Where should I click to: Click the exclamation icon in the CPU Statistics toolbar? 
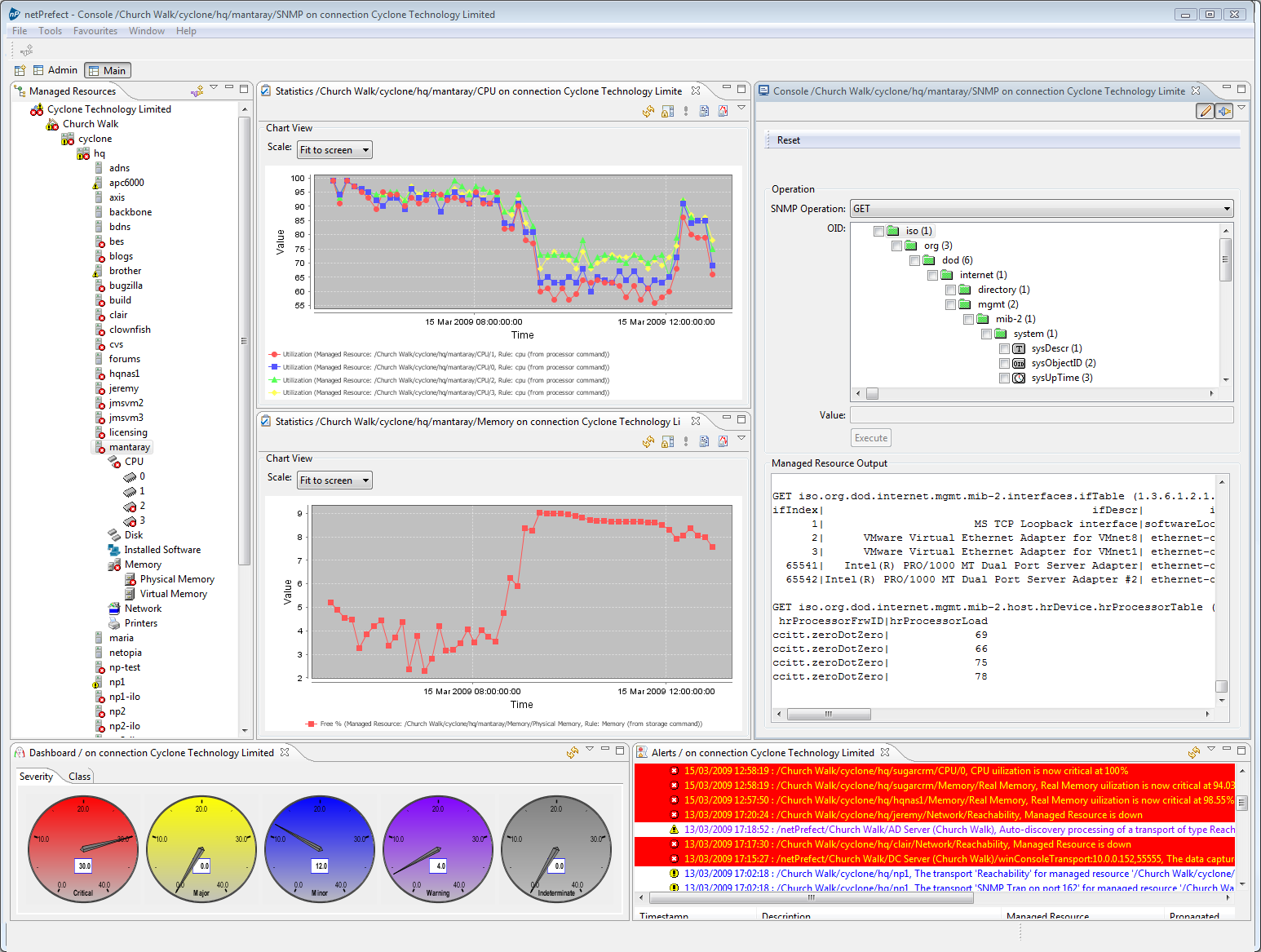pos(686,111)
